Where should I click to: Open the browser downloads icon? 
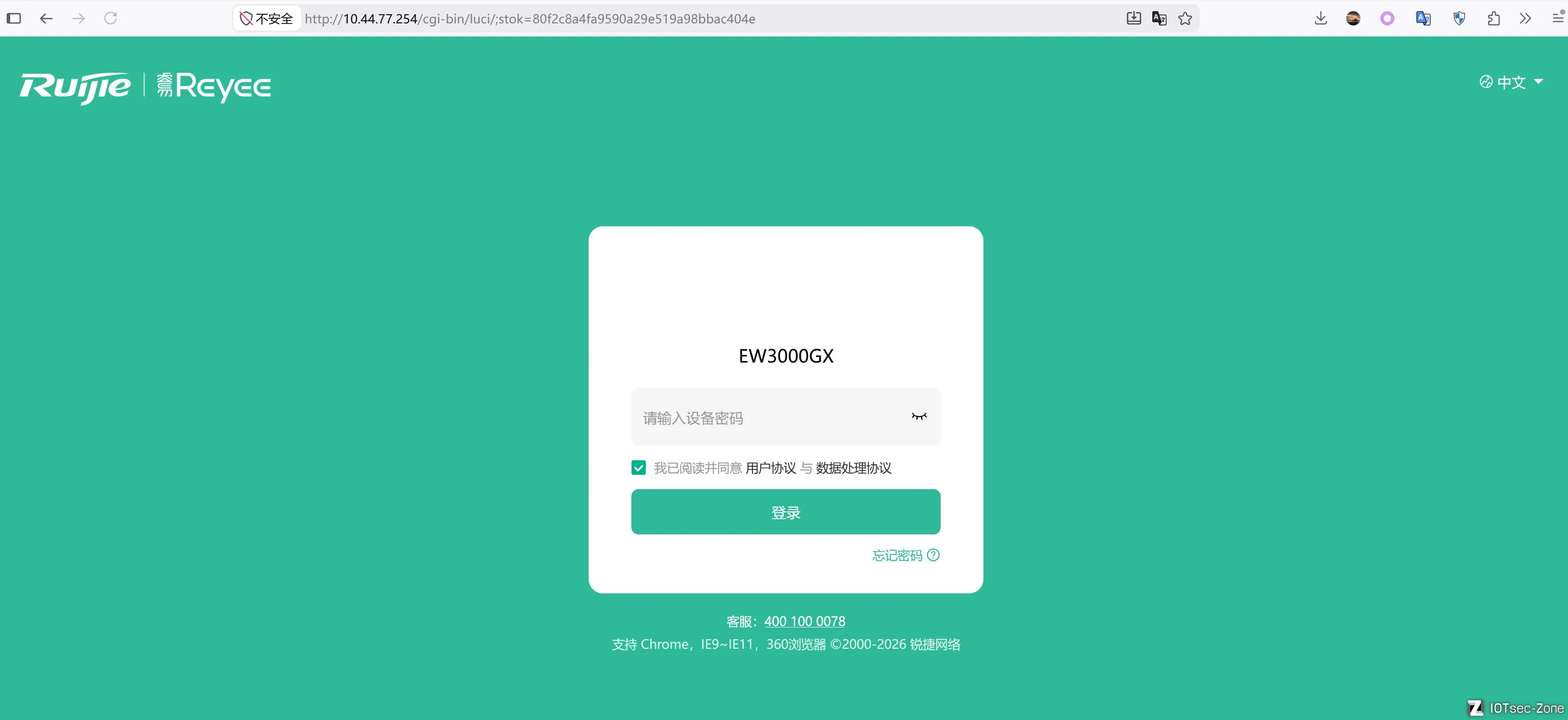tap(1320, 18)
